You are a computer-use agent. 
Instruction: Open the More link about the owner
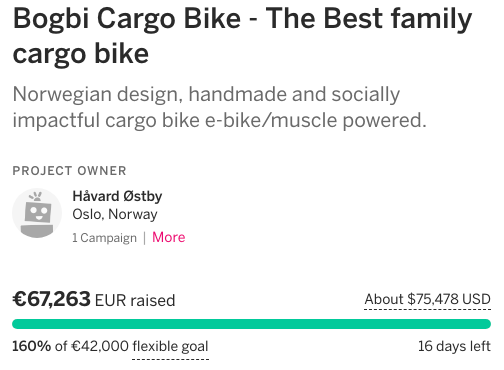169,237
